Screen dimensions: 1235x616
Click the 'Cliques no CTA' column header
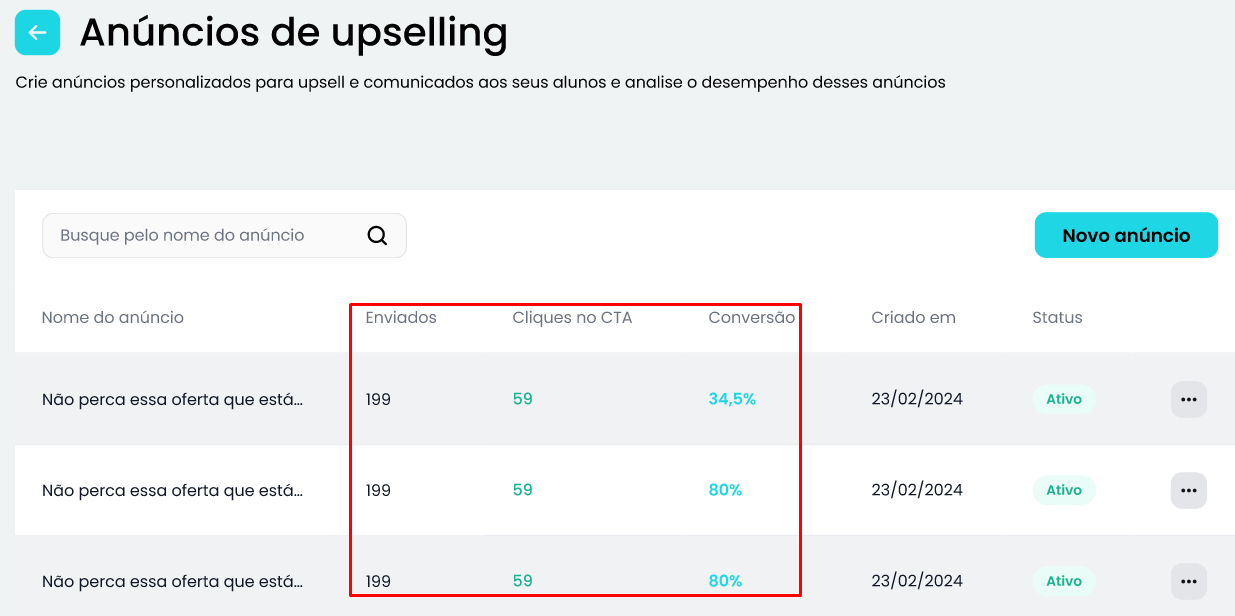(572, 318)
